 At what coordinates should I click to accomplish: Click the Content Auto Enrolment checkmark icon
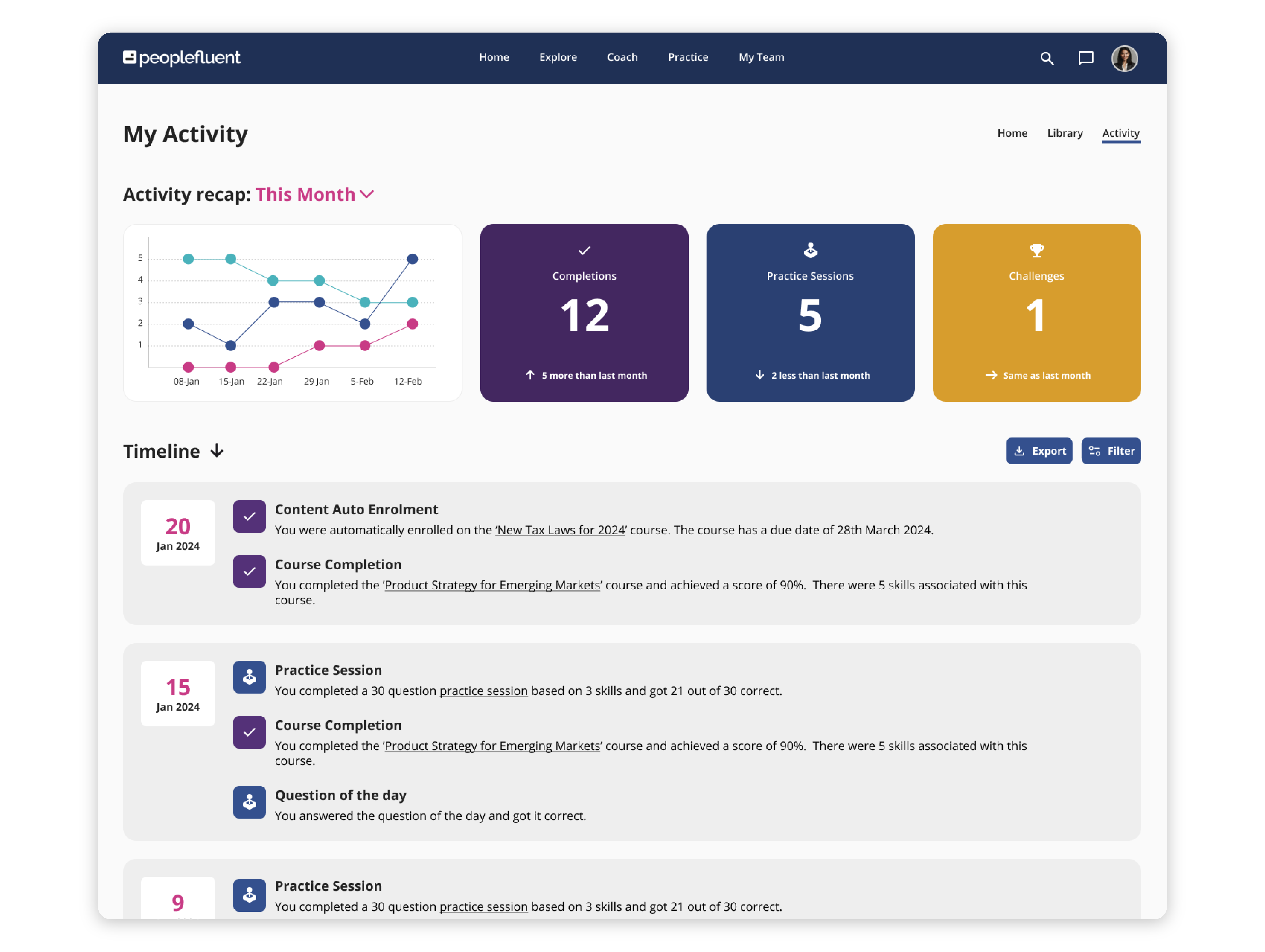[249, 516]
